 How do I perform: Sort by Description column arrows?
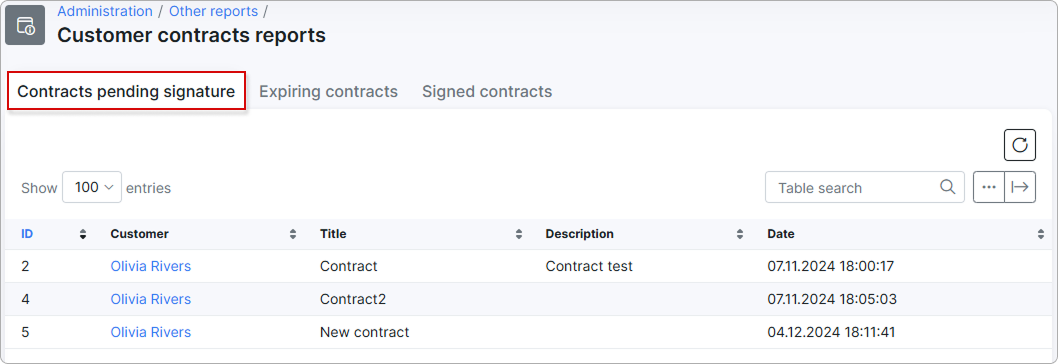click(x=740, y=234)
